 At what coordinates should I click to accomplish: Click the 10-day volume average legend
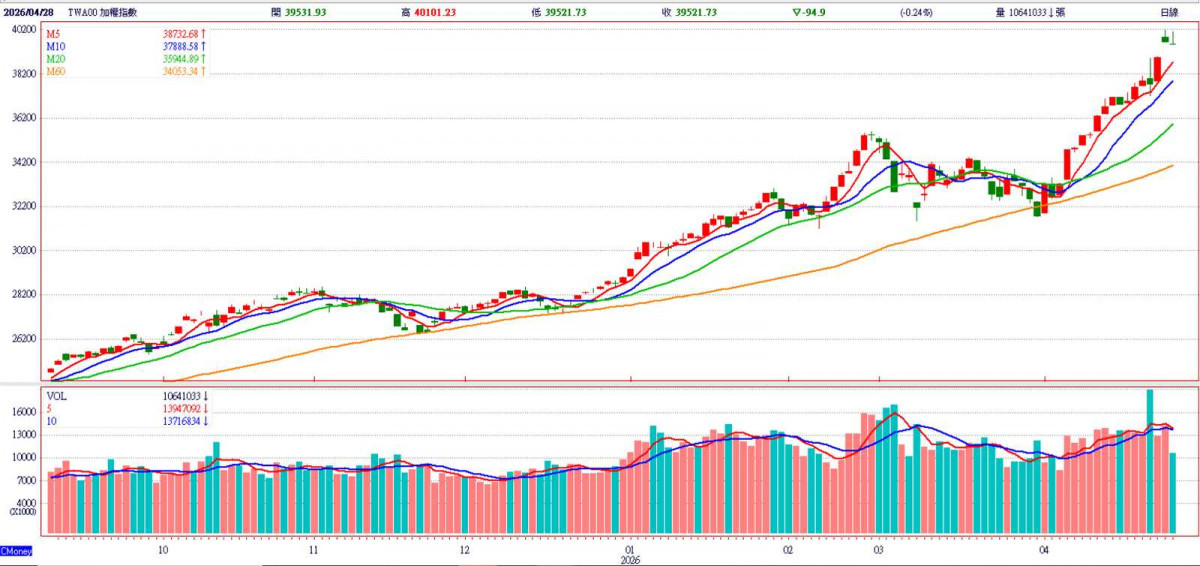tap(52, 422)
